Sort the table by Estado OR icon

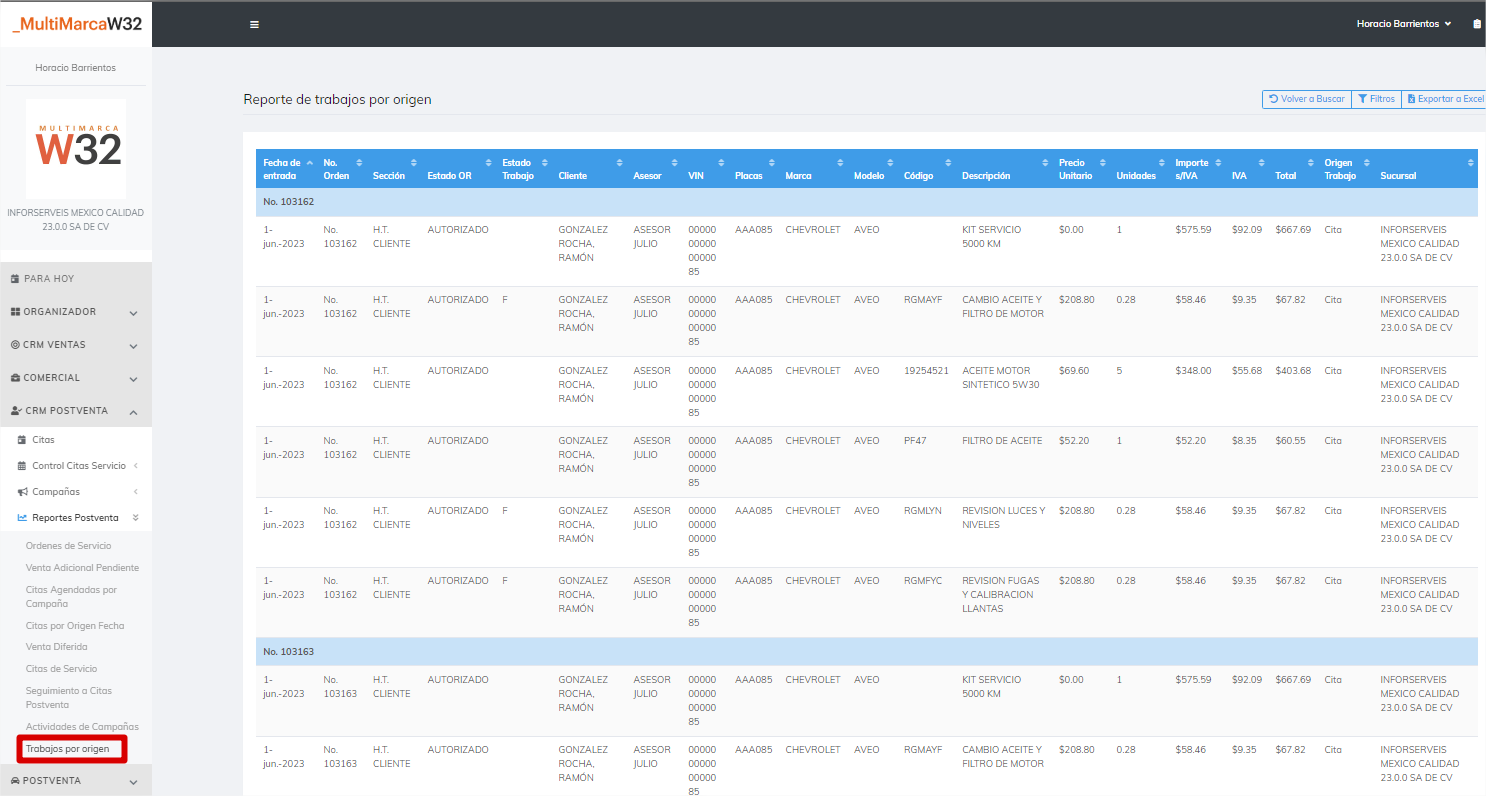click(x=489, y=163)
